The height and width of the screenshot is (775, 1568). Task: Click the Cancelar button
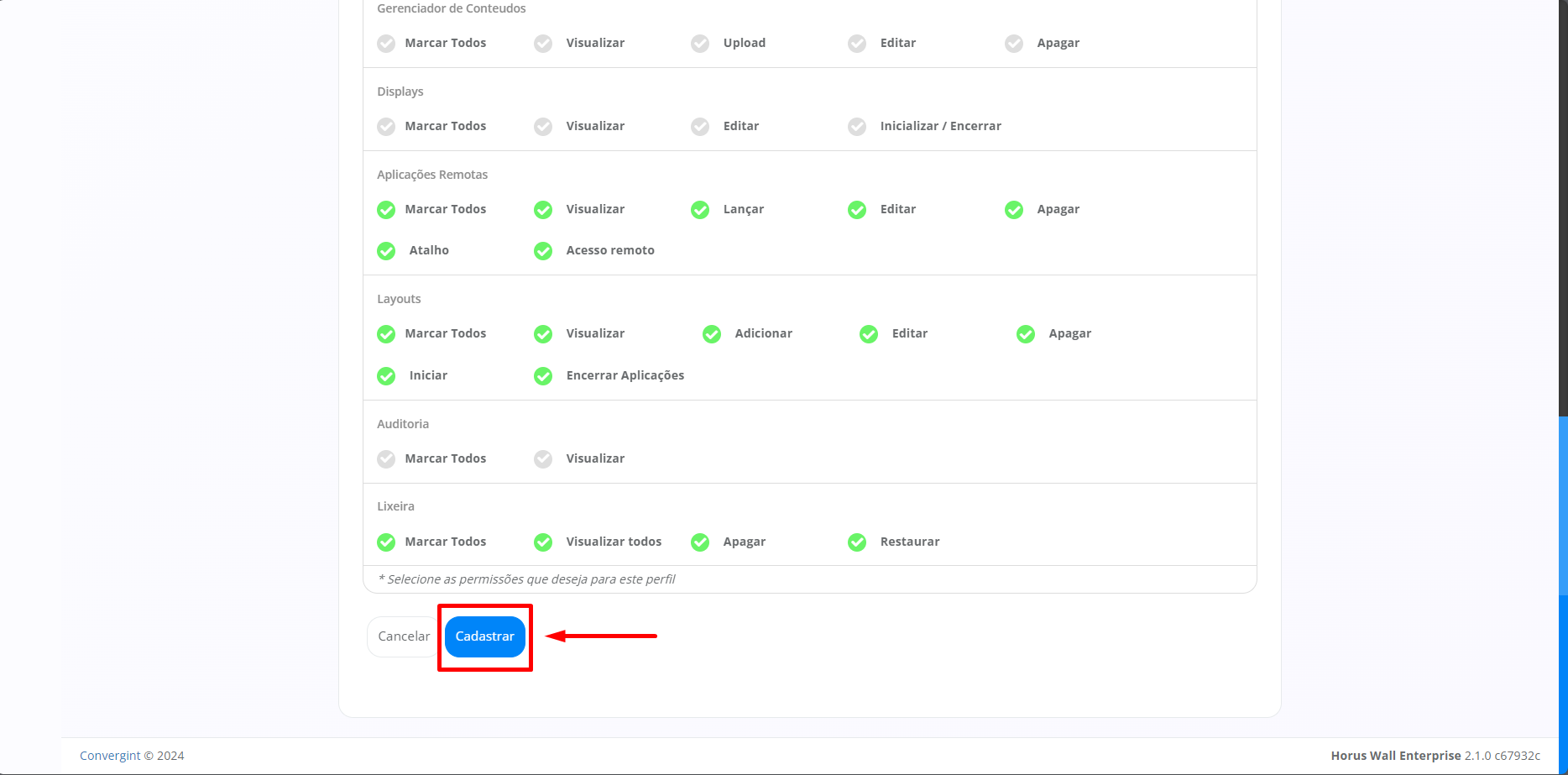click(x=404, y=636)
